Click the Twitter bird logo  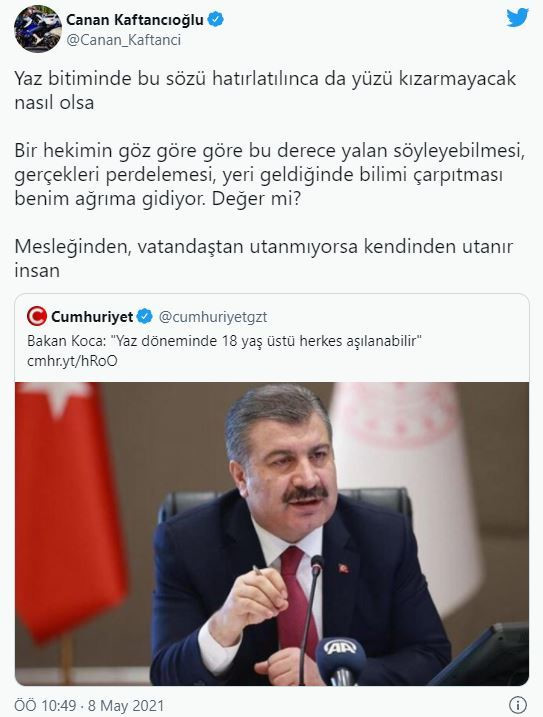click(x=517, y=18)
